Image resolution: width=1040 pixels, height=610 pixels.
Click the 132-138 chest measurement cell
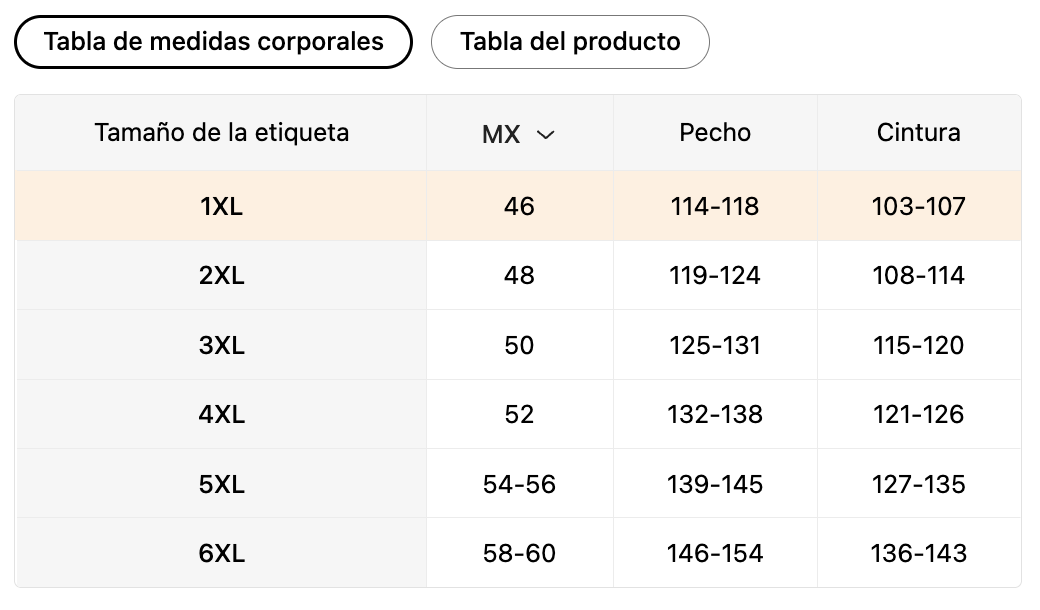click(715, 414)
